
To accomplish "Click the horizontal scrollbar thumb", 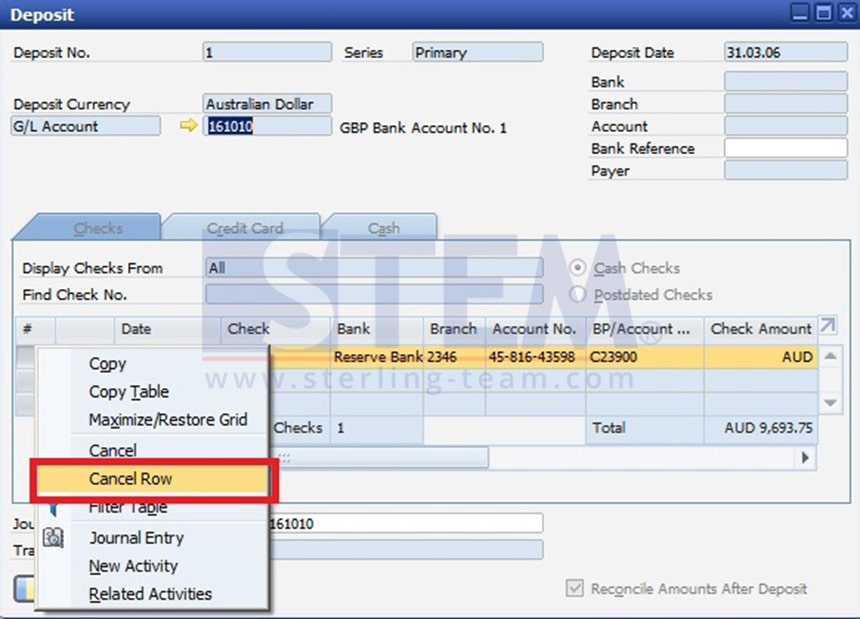I will tap(378, 458).
